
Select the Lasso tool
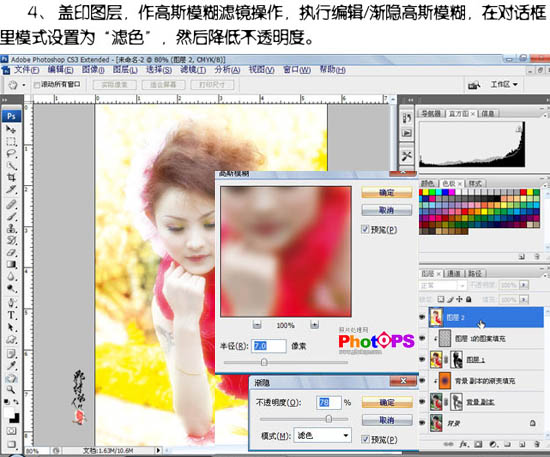(11, 154)
